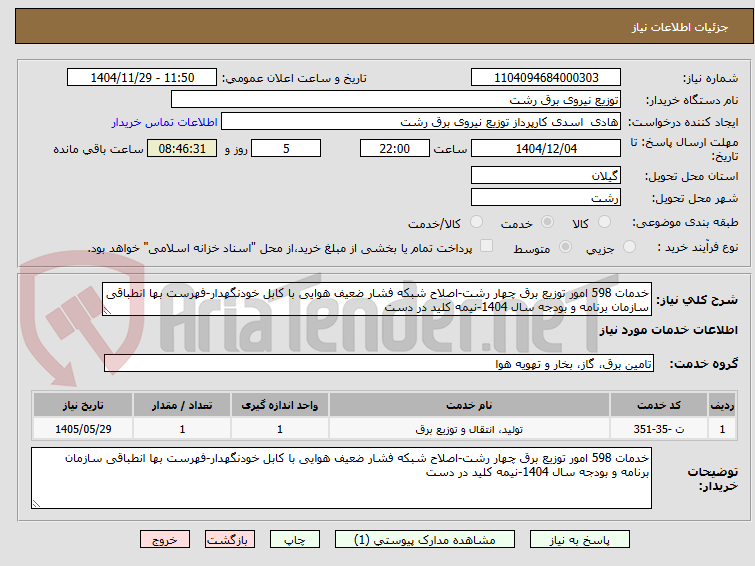
Task: Click the اطلاعات خدمات مورد نیاز heading
Action: (668, 330)
